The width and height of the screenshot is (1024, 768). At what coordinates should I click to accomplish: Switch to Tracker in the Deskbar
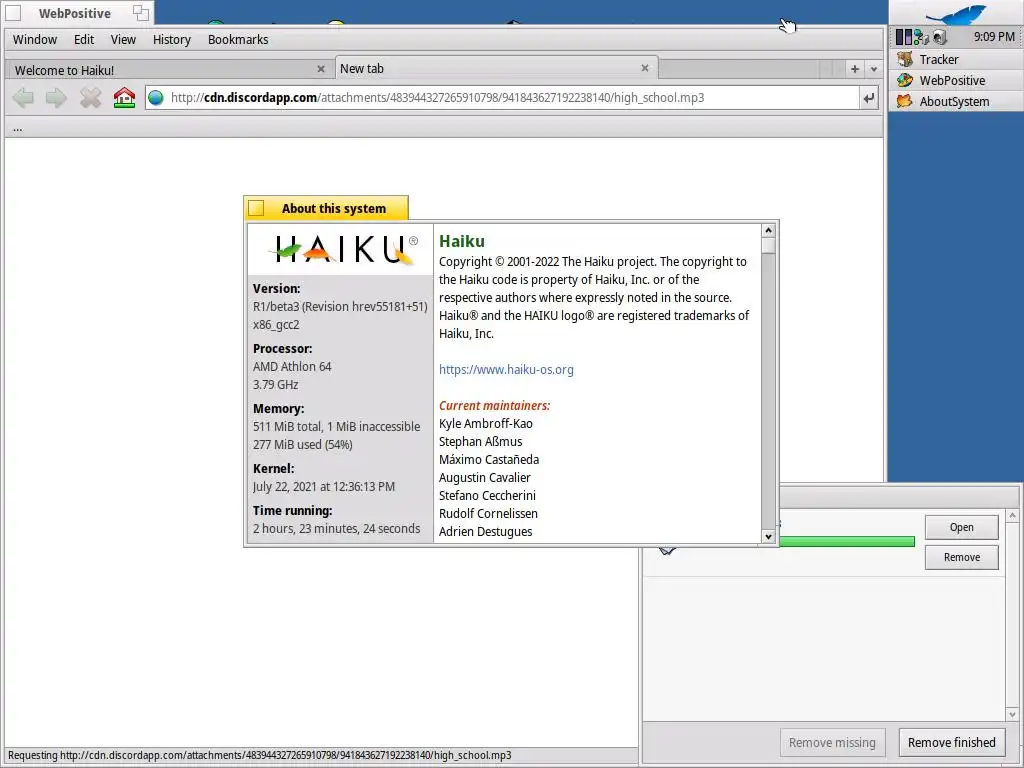coord(955,59)
